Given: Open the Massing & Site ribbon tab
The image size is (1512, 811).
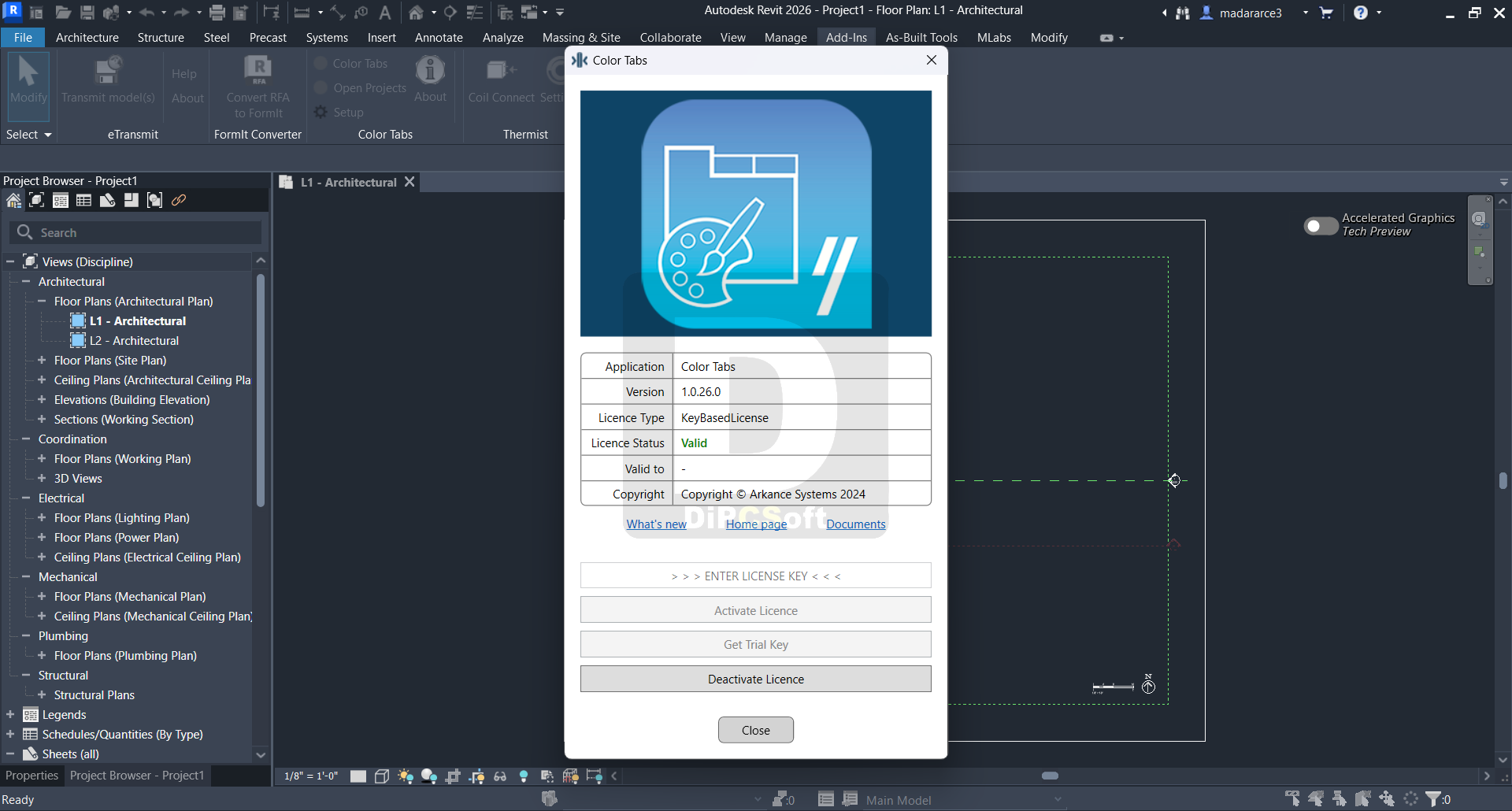Looking at the screenshot, I should coord(581,37).
